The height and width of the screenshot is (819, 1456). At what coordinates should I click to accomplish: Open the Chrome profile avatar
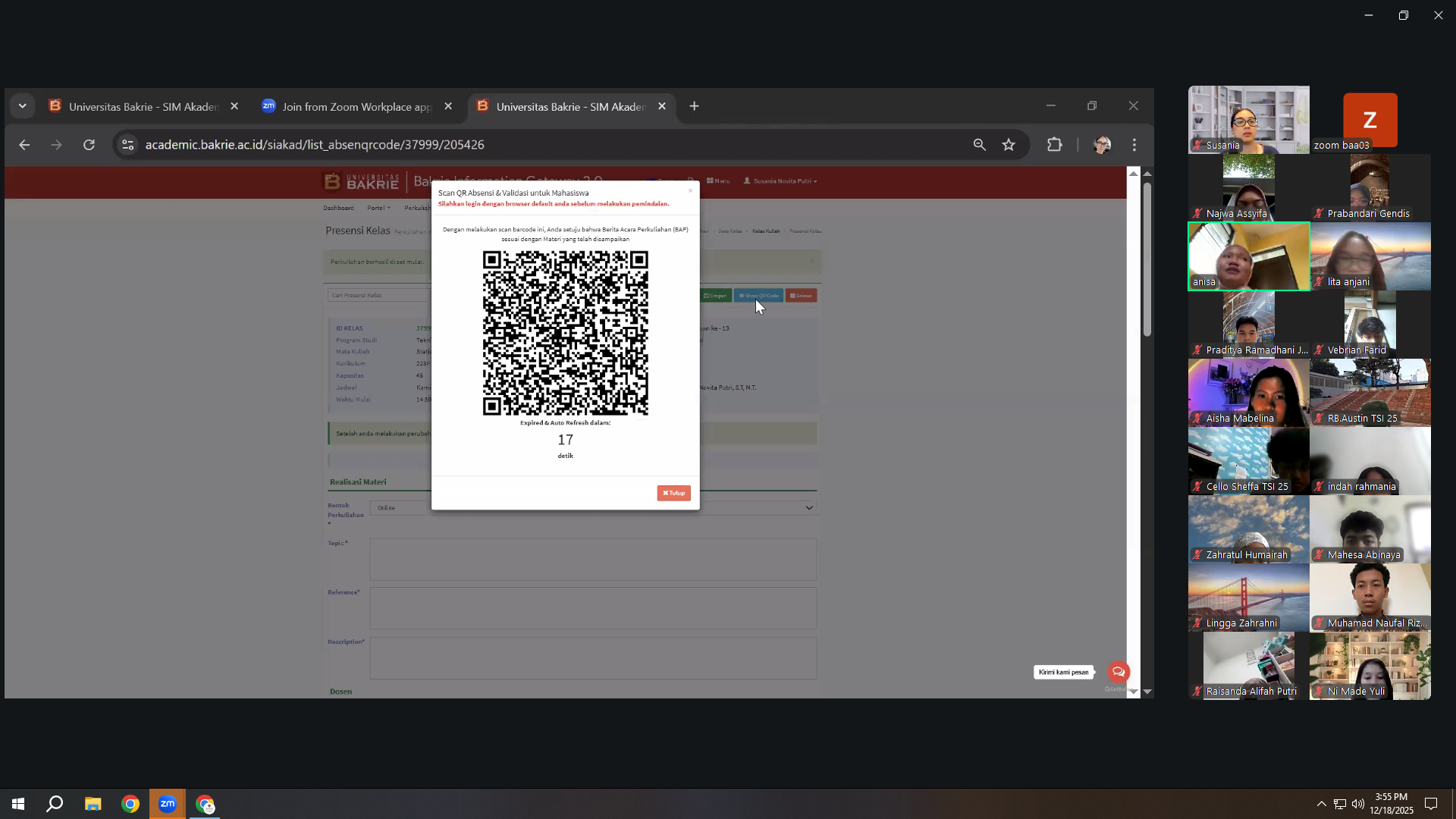[1102, 145]
